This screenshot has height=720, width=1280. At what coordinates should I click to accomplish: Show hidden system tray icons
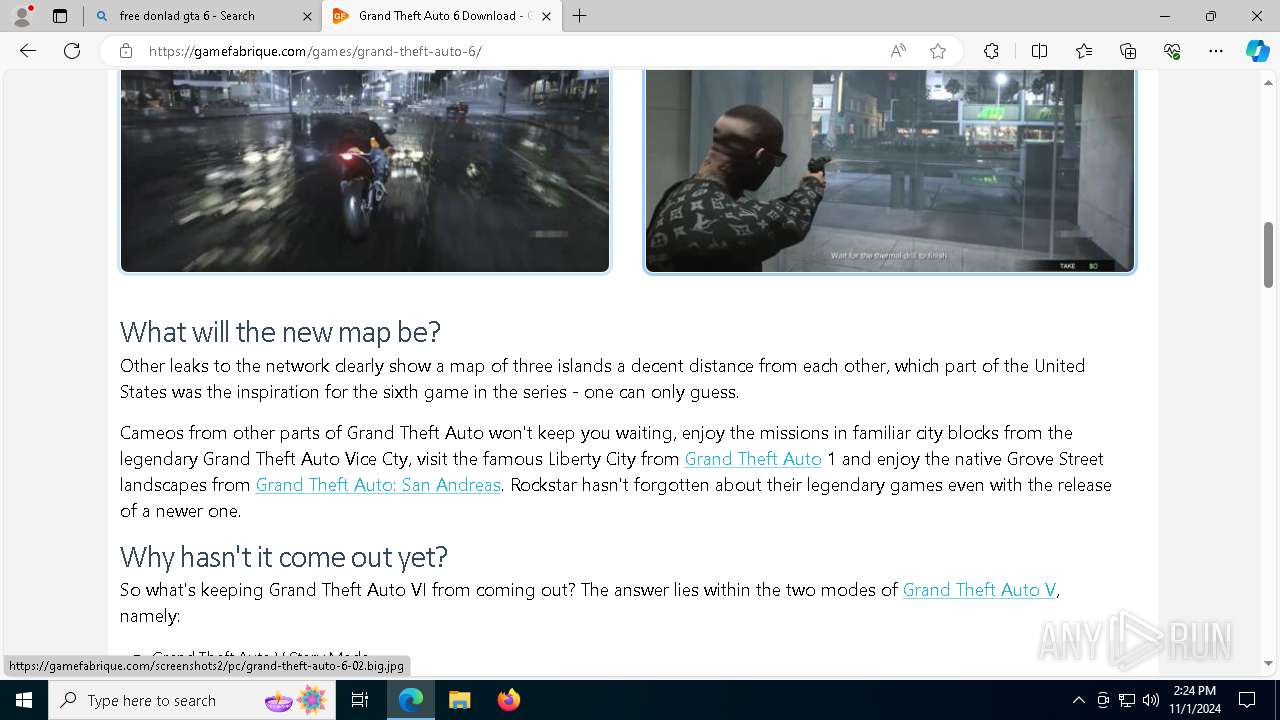coord(1078,700)
